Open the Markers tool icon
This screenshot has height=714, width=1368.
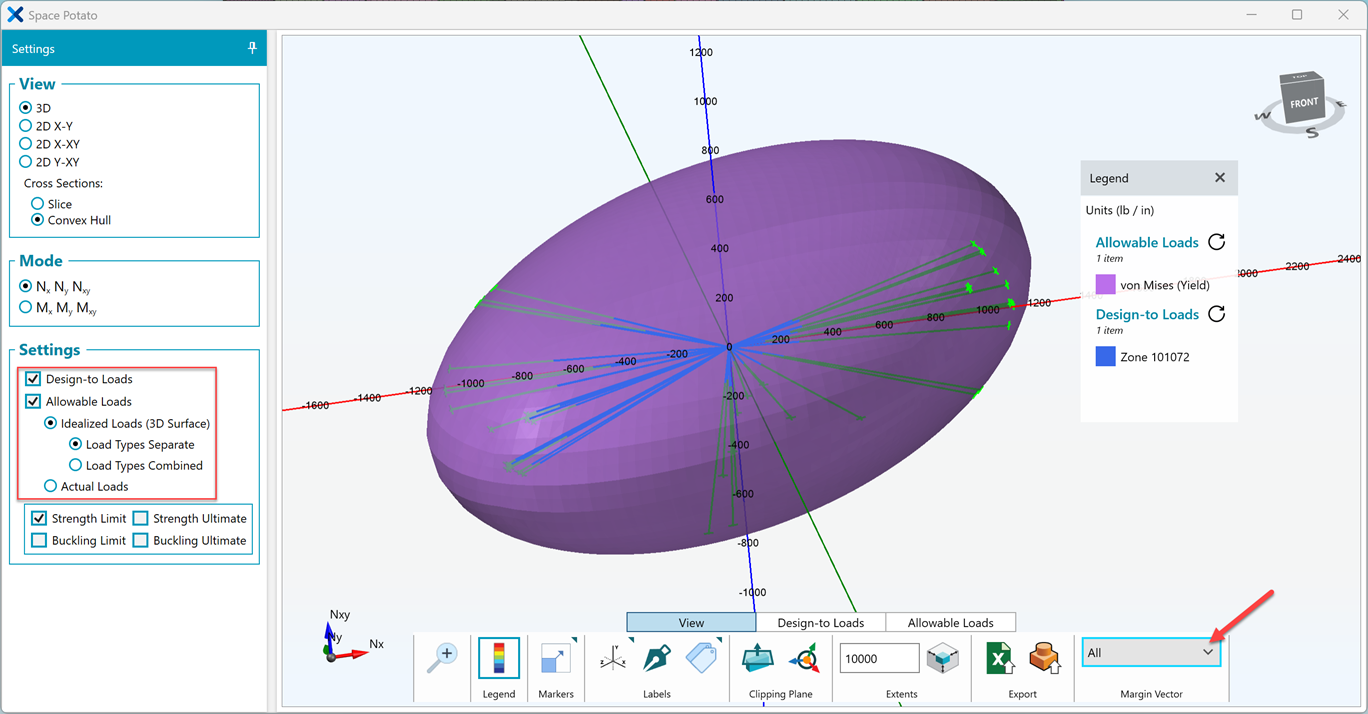pyautogui.click(x=555, y=658)
